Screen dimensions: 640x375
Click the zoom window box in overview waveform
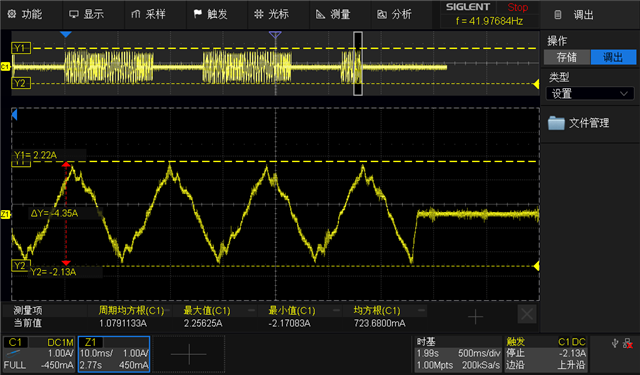point(358,64)
